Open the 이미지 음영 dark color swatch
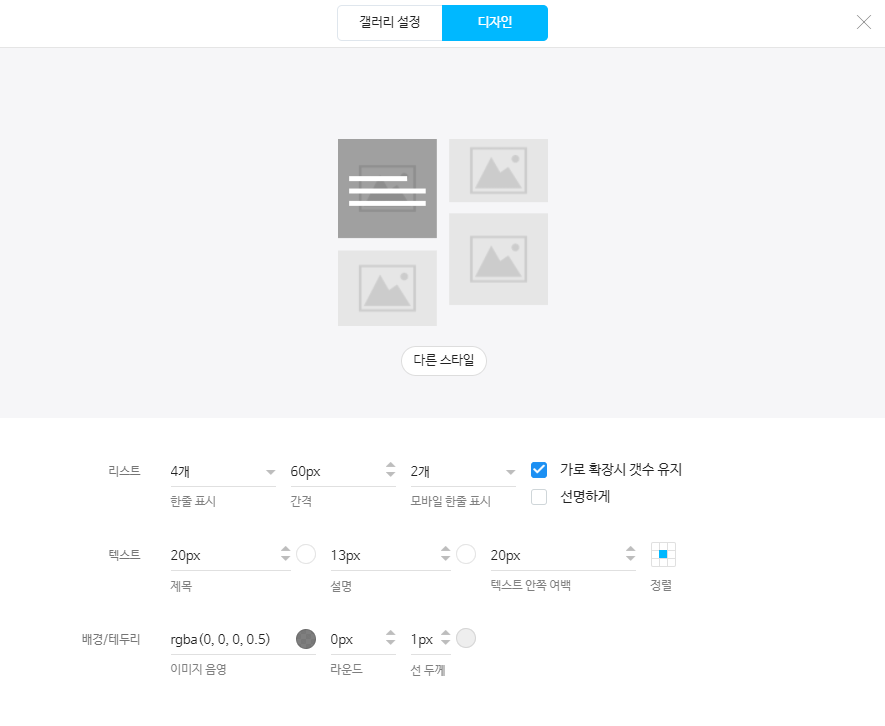Viewport: 885px width, 726px height. click(306, 639)
